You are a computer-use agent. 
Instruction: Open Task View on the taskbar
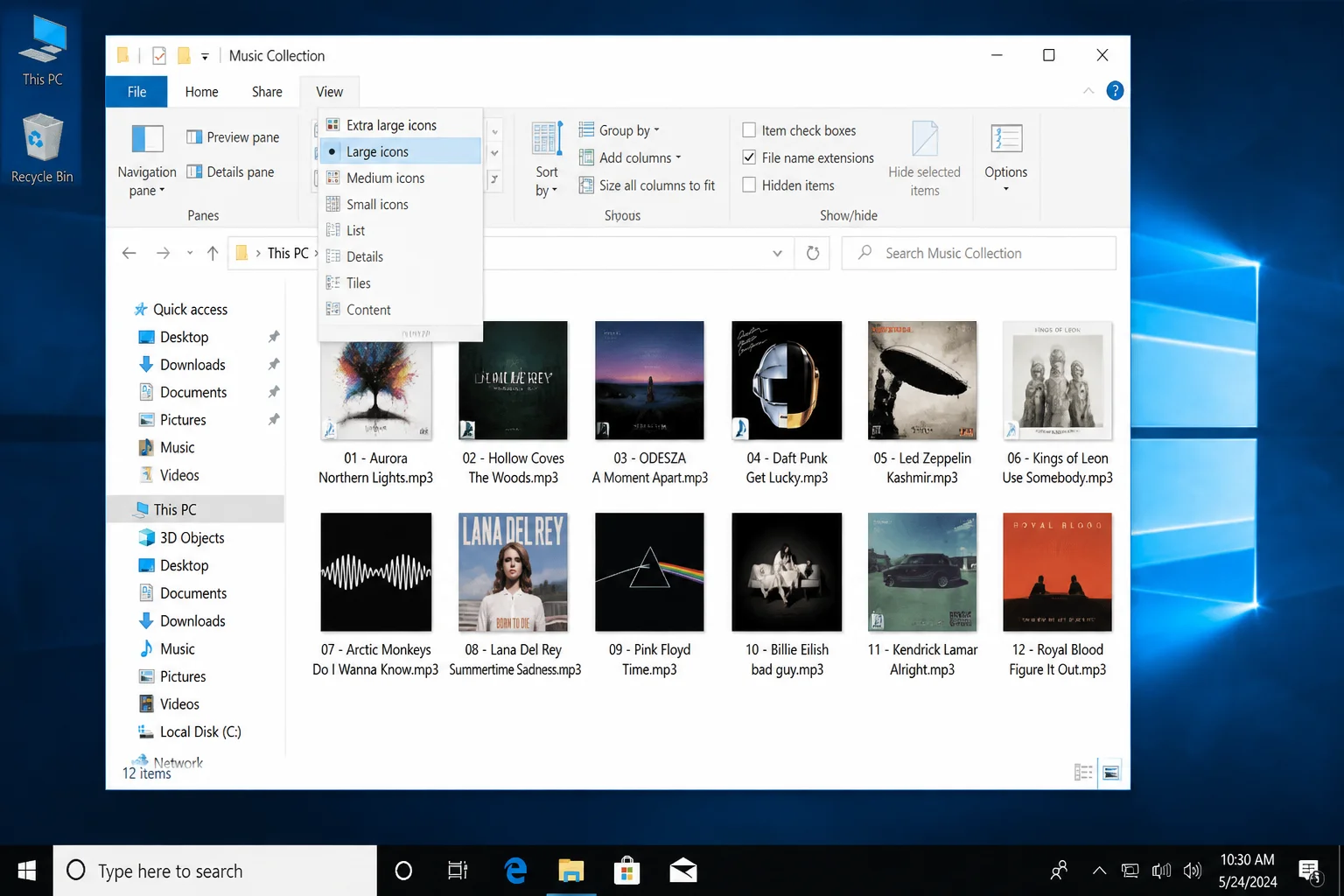click(x=458, y=871)
